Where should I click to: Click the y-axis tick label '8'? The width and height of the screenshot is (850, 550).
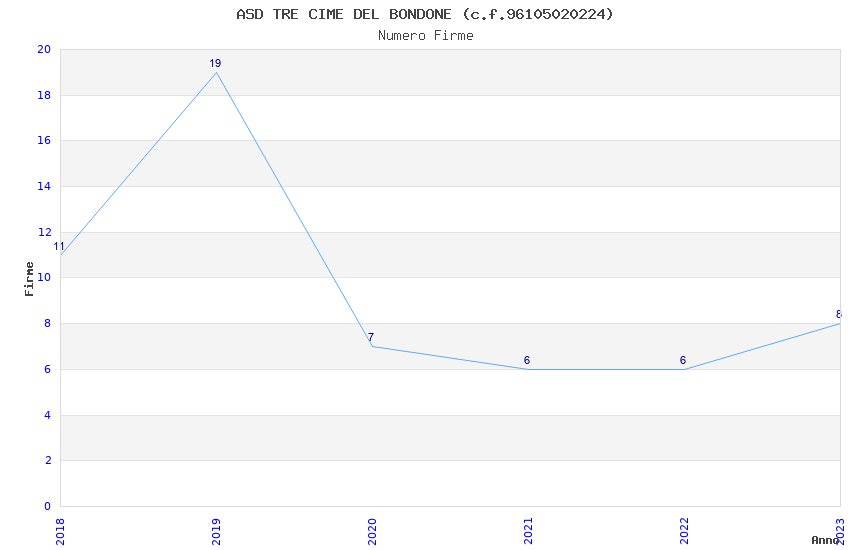click(x=48, y=323)
